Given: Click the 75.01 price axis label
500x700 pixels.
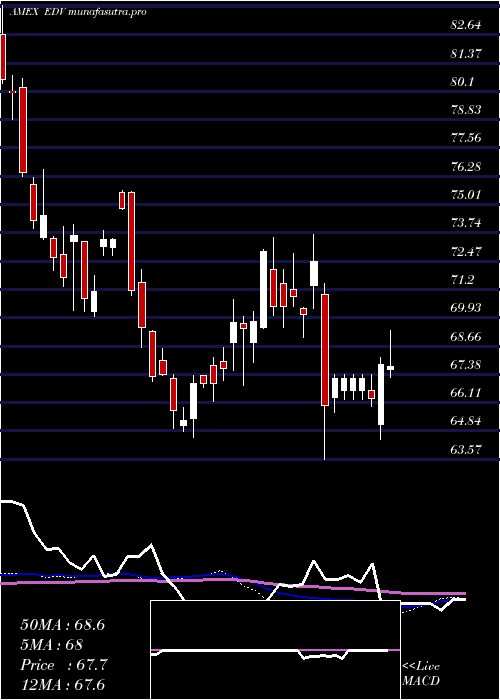Looking at the screenshot, I should coord(466,195).
